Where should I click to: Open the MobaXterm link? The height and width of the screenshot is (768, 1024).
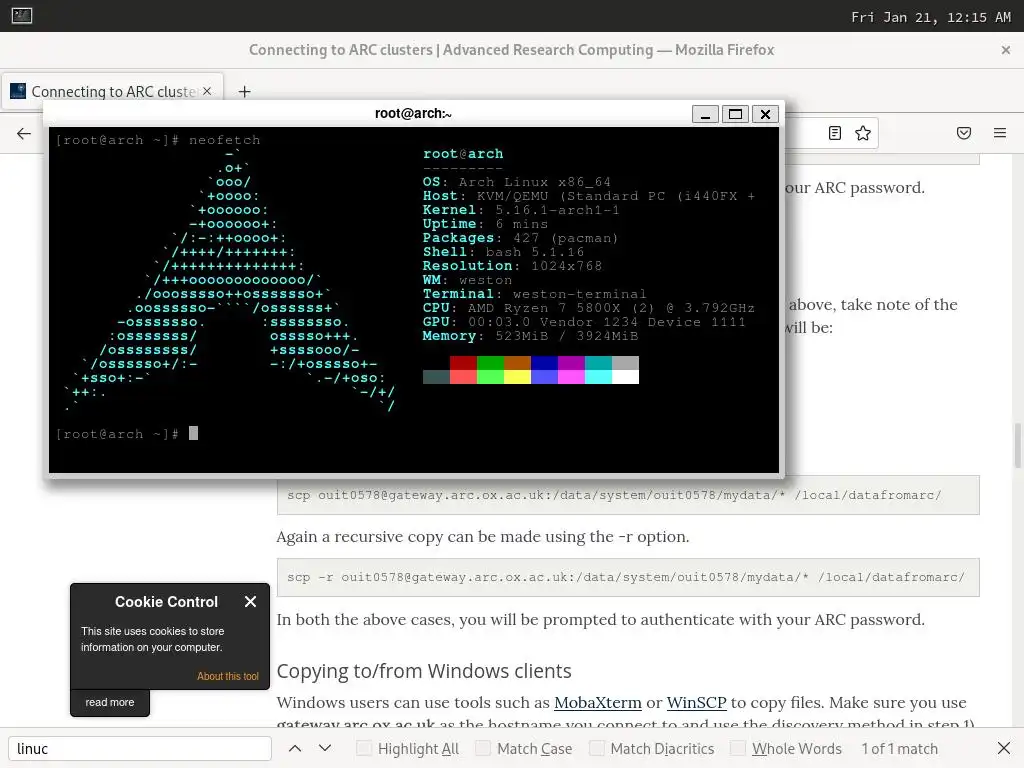coord(598,703)
